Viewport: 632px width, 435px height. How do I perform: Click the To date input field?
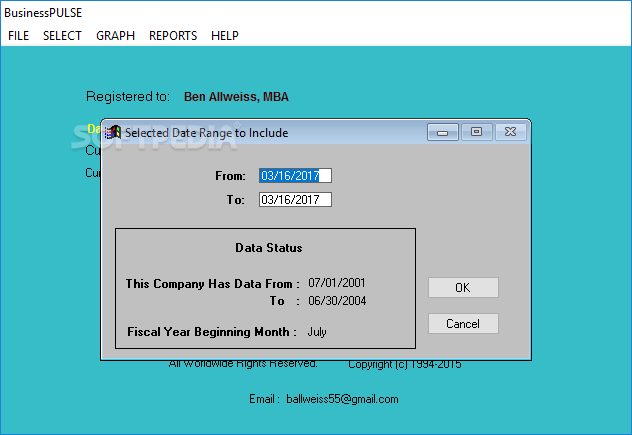click(x=295, y=200)
